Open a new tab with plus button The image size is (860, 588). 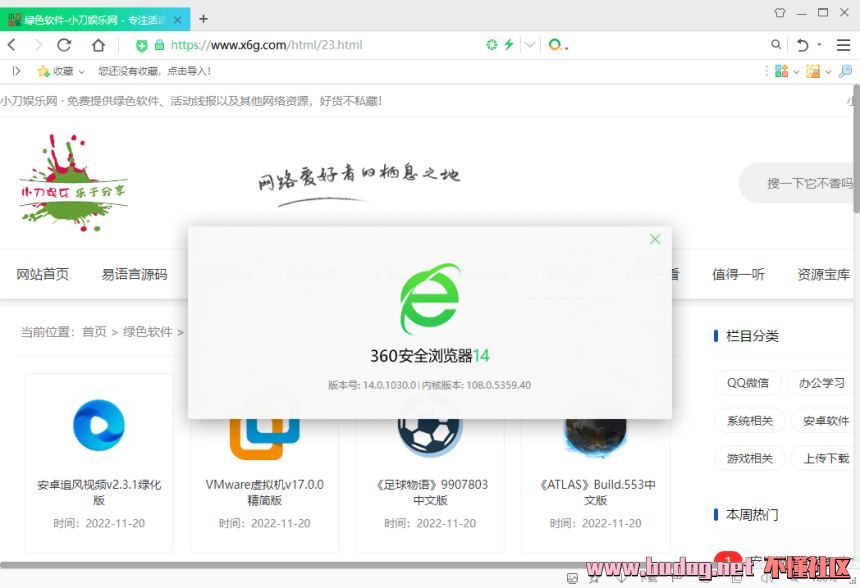204,18
